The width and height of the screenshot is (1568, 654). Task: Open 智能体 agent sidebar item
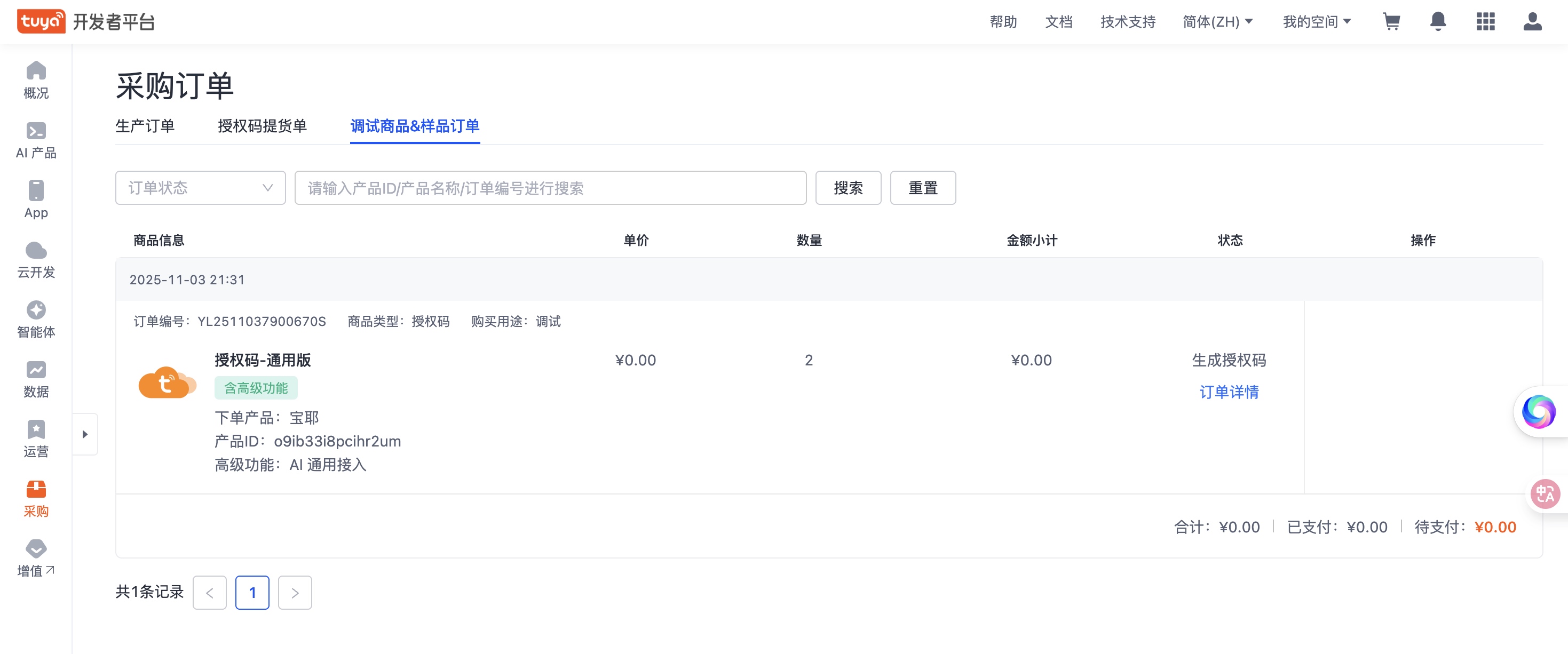point(36,320)
